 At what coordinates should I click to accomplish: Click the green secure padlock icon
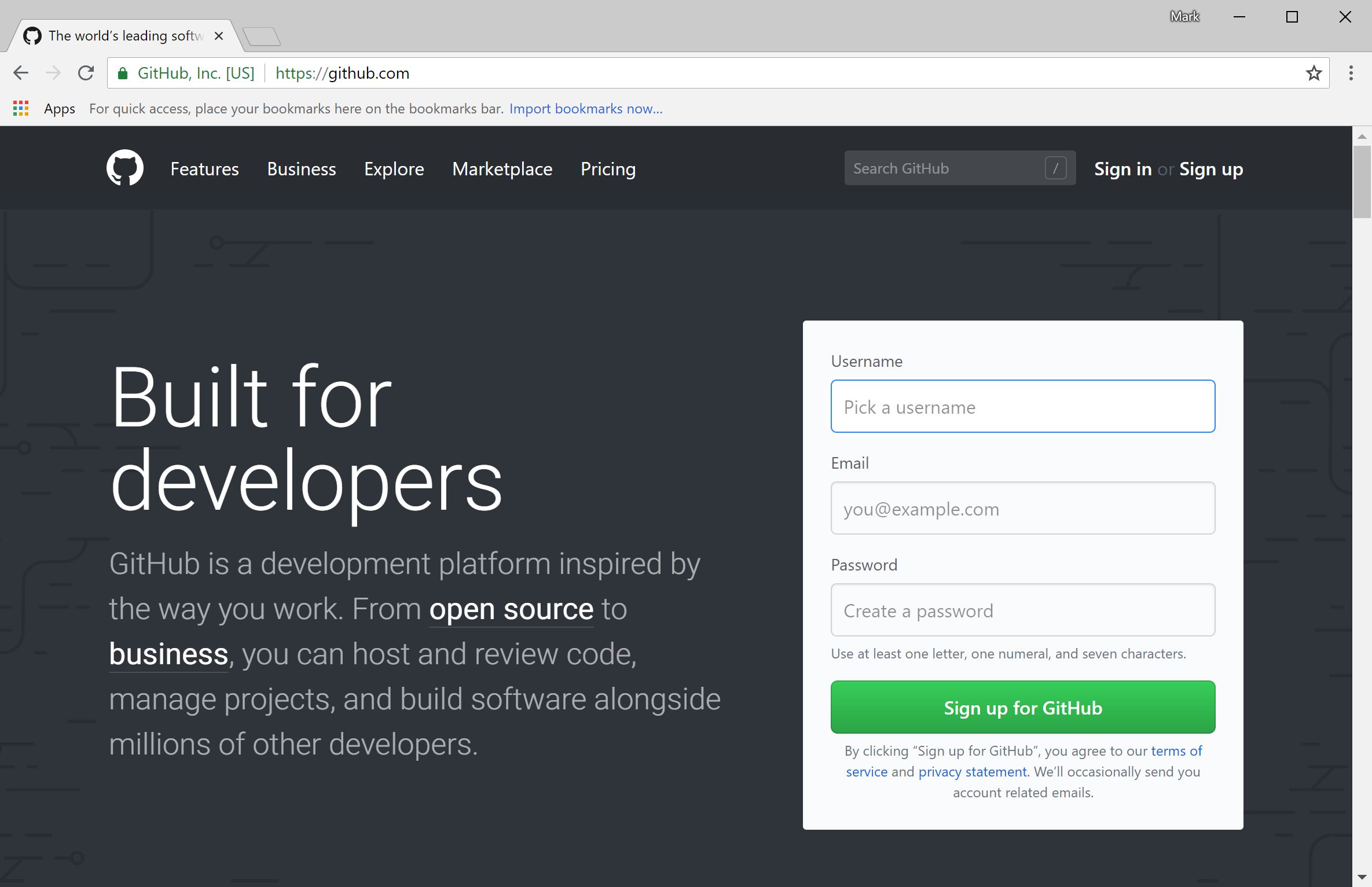pyautogui.click(x=122, y=73)
